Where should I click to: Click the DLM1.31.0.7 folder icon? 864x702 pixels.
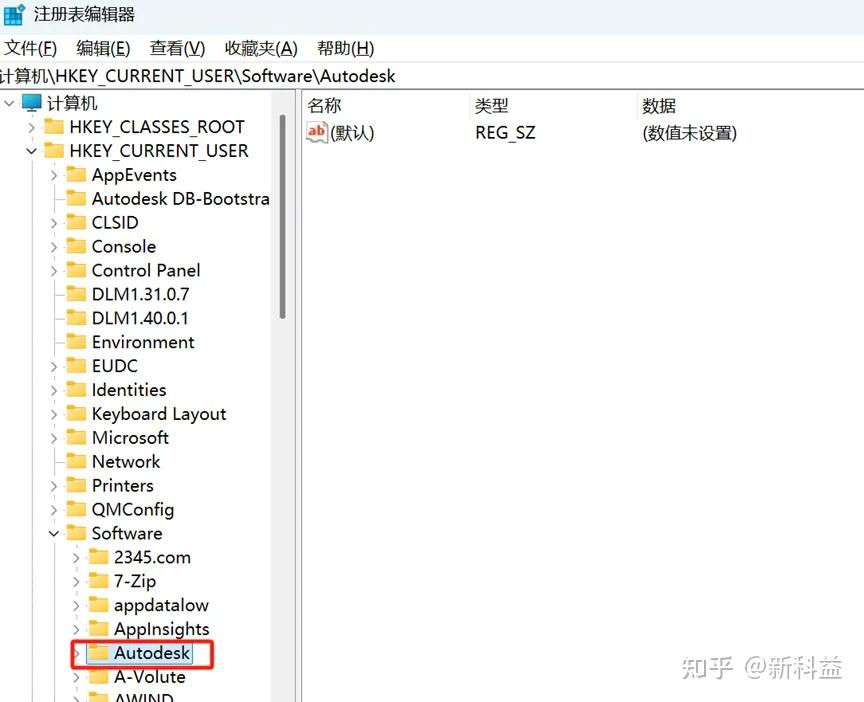click(76, 294)
